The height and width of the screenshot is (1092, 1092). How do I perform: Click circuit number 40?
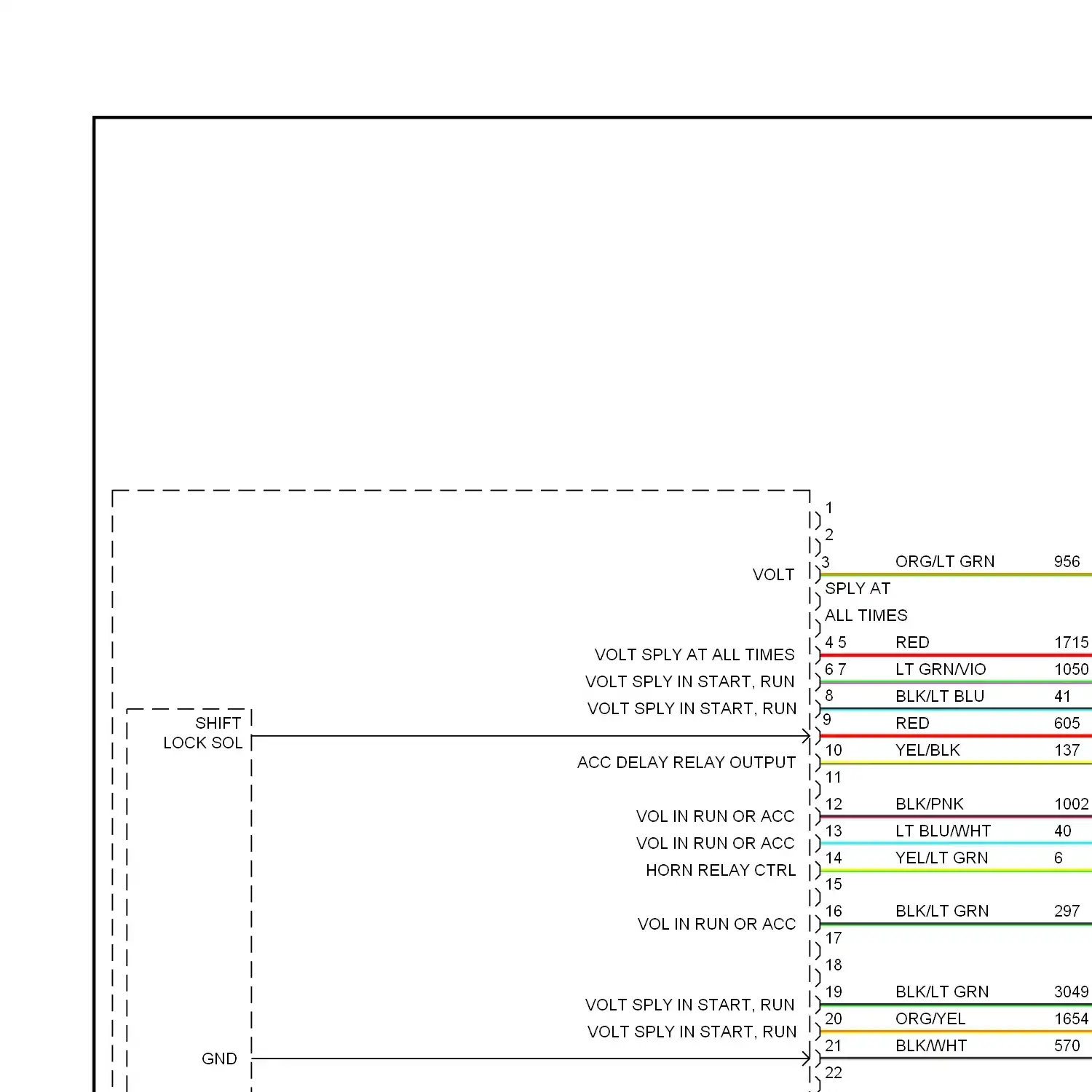[x=1062, y=831]
